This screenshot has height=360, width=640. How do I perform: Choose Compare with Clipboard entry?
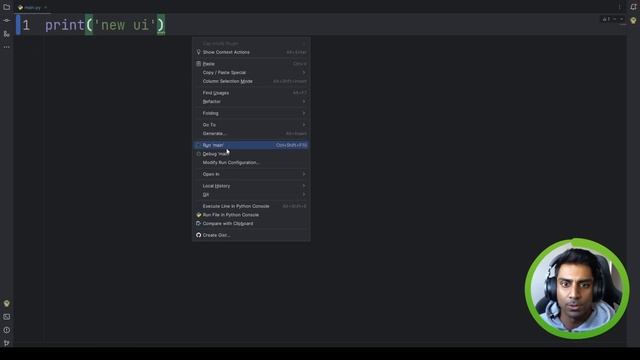pos(251,224)
